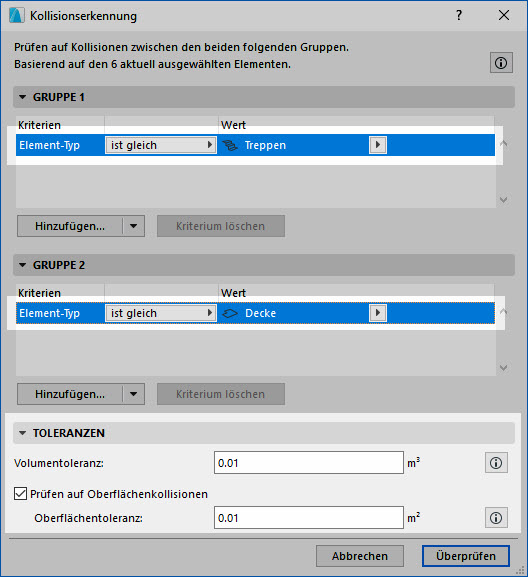528x577 pixels.
Task: Click the question mark help icon
Action: coord(459,15)
